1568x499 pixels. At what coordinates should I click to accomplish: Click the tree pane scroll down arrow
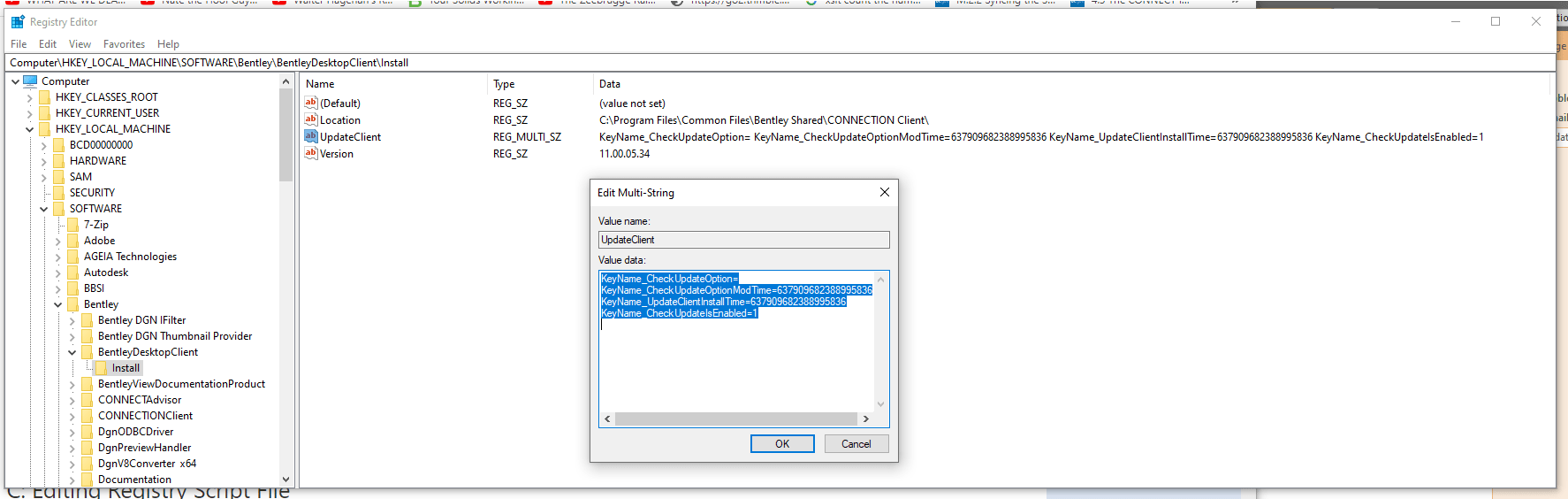click(285, 480)
